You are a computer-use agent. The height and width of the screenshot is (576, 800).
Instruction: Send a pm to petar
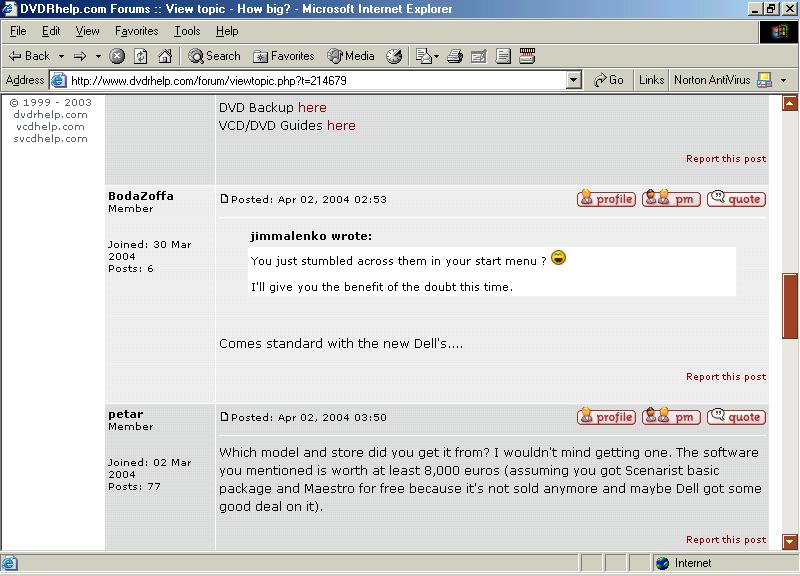(x=671, y=416)
